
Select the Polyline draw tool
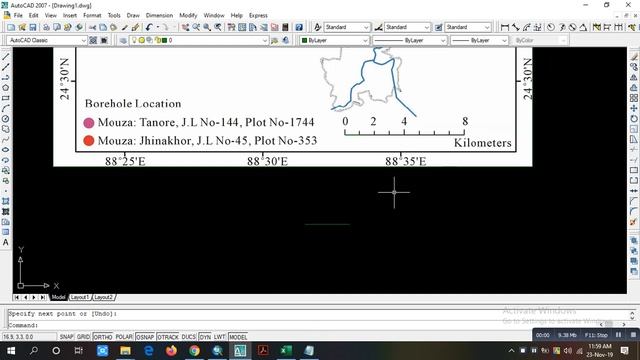click(6, 77)
